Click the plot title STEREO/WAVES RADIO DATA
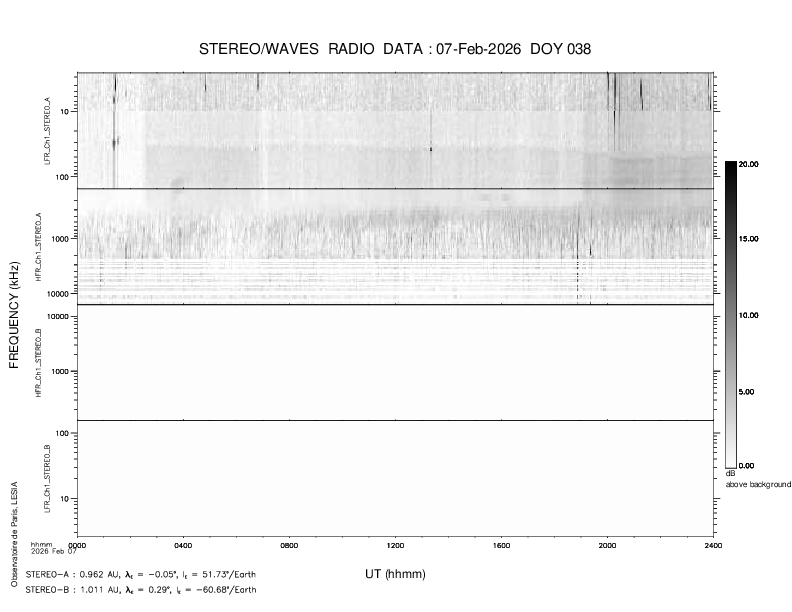The image size is (792, 612). pyautogui.click(x=395, y=49)
